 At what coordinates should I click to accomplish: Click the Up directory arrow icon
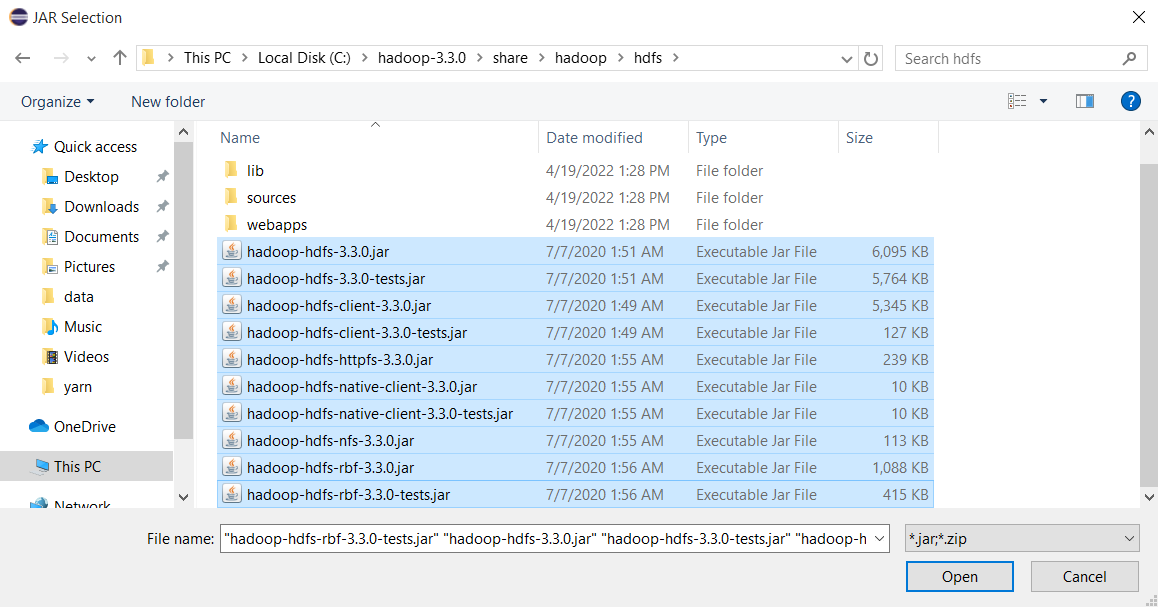click(x=120, y=58)
